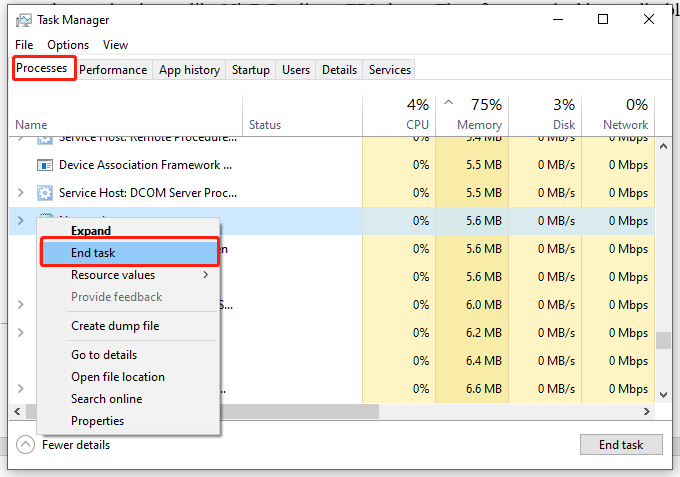Choose Open file location in context menu
680x477 pixels.
pyautogui.click(x=129, y=377)
